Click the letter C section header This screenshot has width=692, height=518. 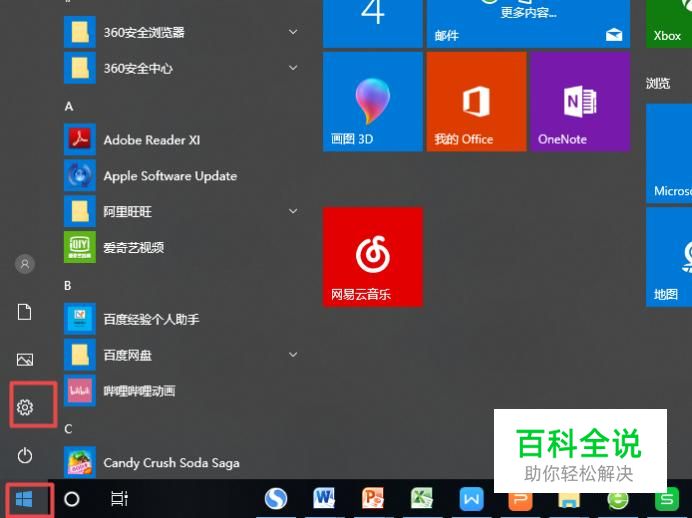[x=68, y=429]
